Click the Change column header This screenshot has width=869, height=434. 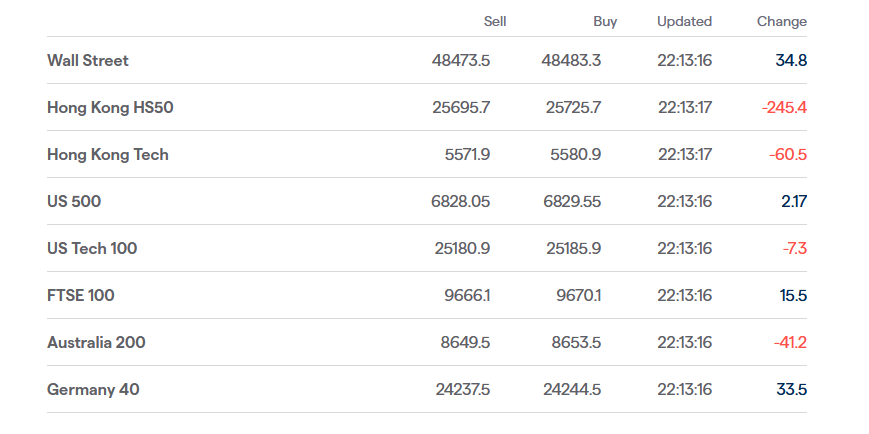[781, 22]
